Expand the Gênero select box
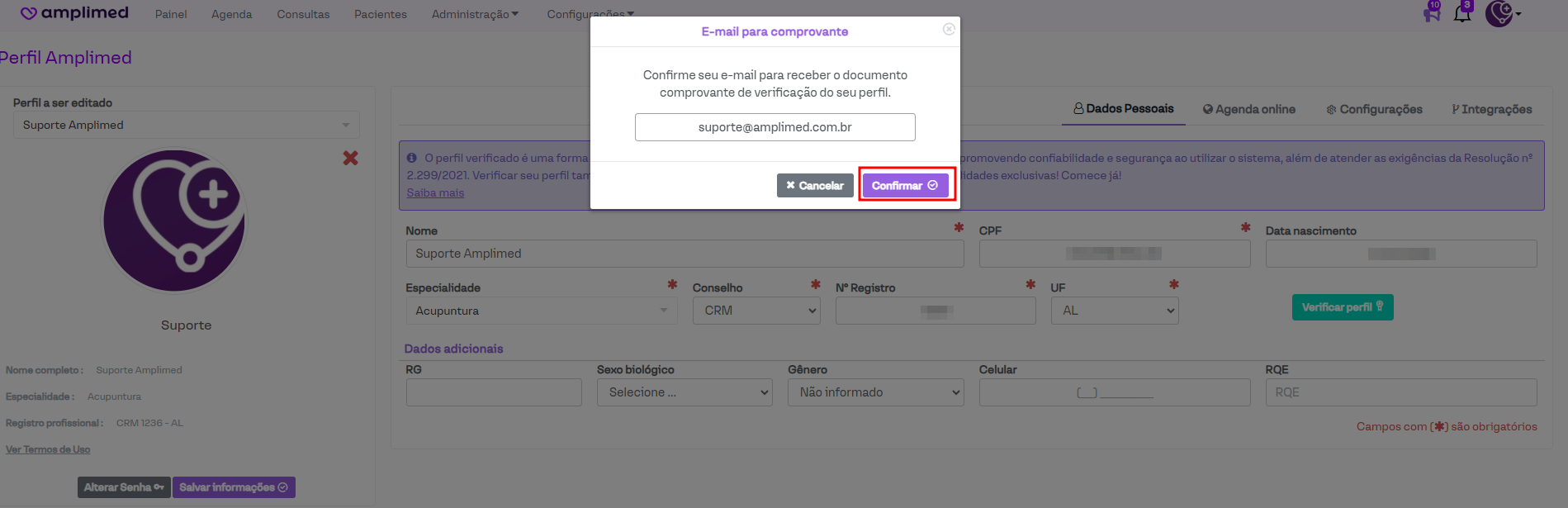 (875, 392)
